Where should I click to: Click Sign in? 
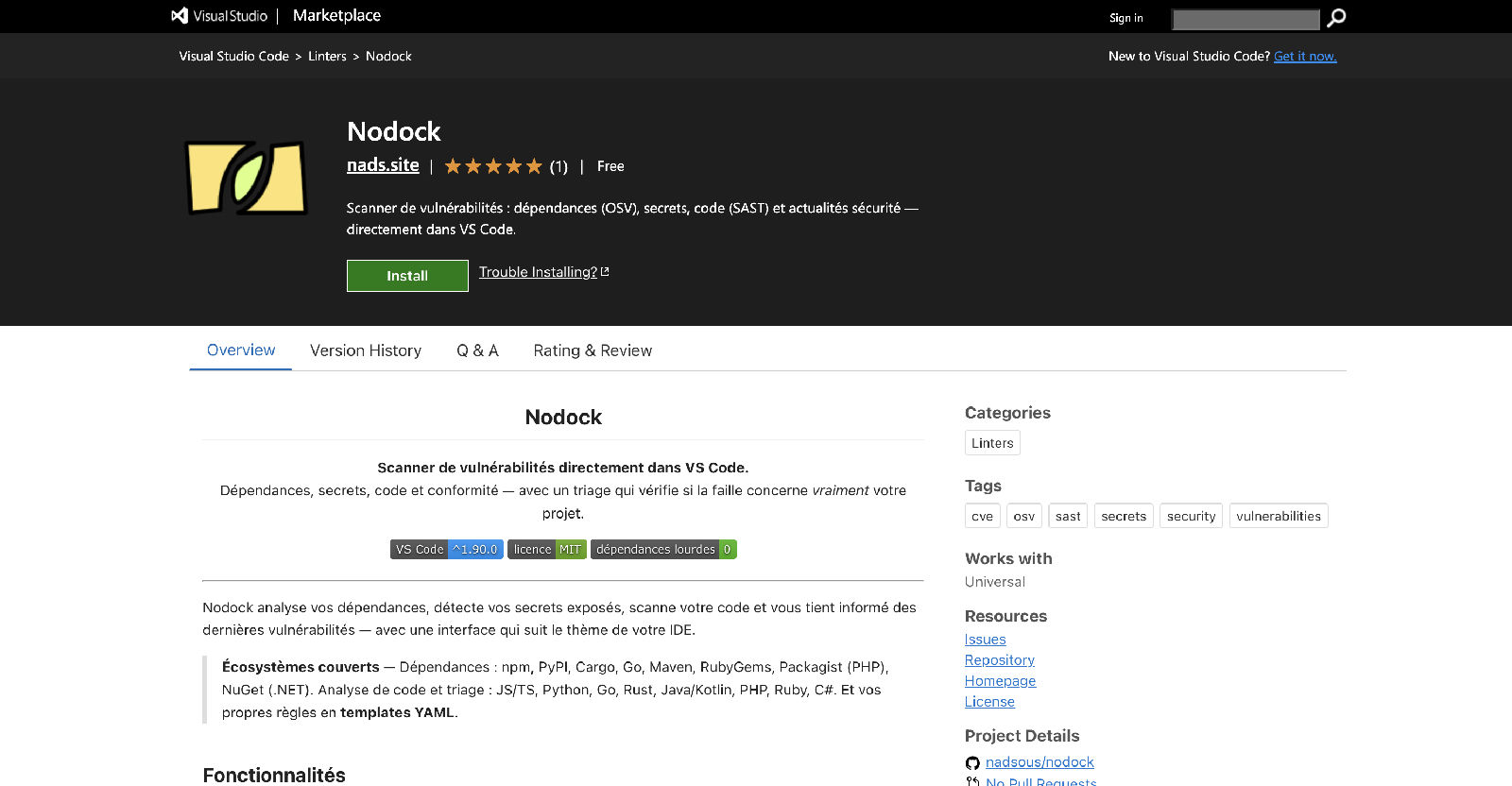(x=1125, y=18)
